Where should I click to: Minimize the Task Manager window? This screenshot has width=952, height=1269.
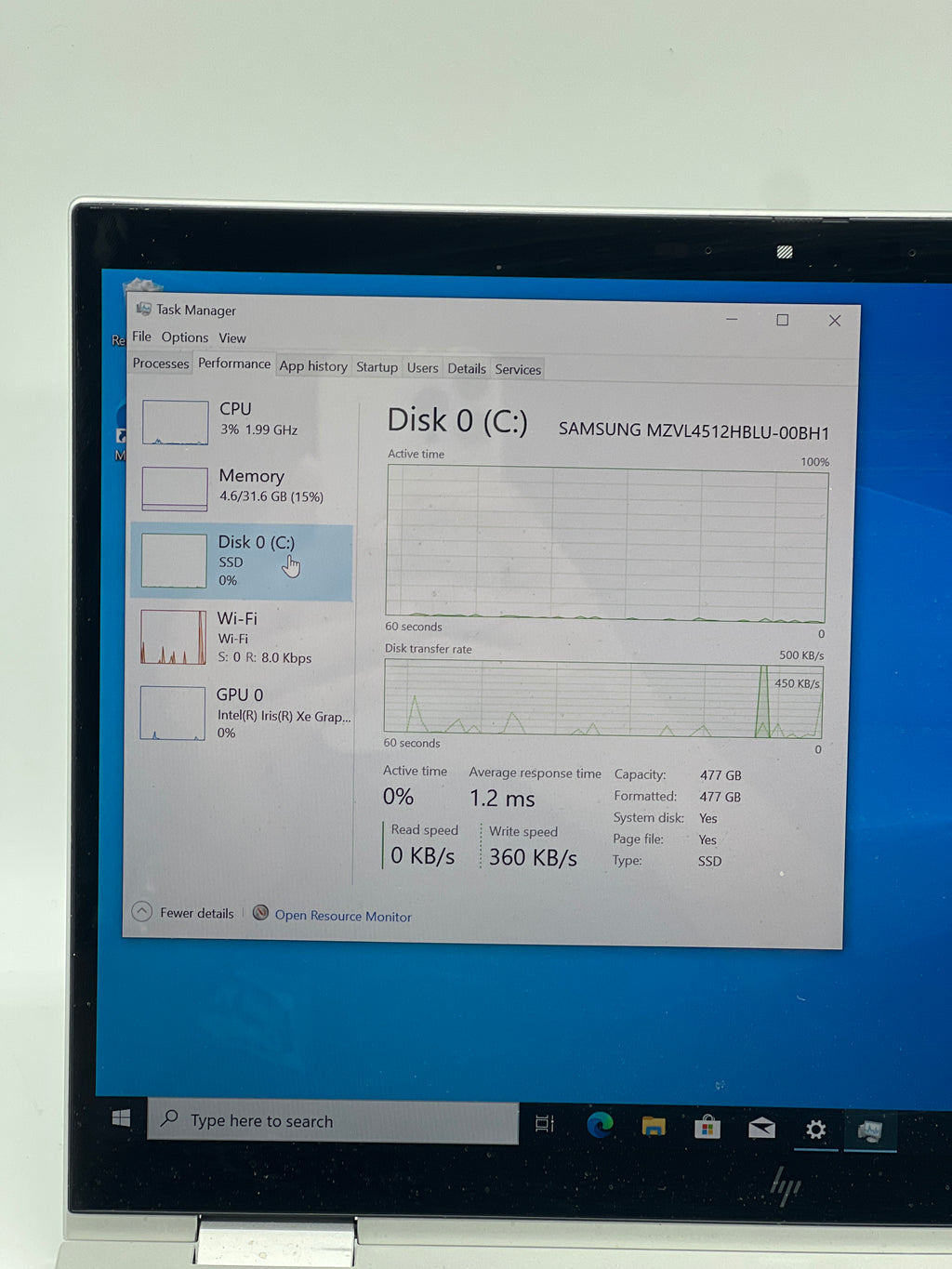pos(732,319)
